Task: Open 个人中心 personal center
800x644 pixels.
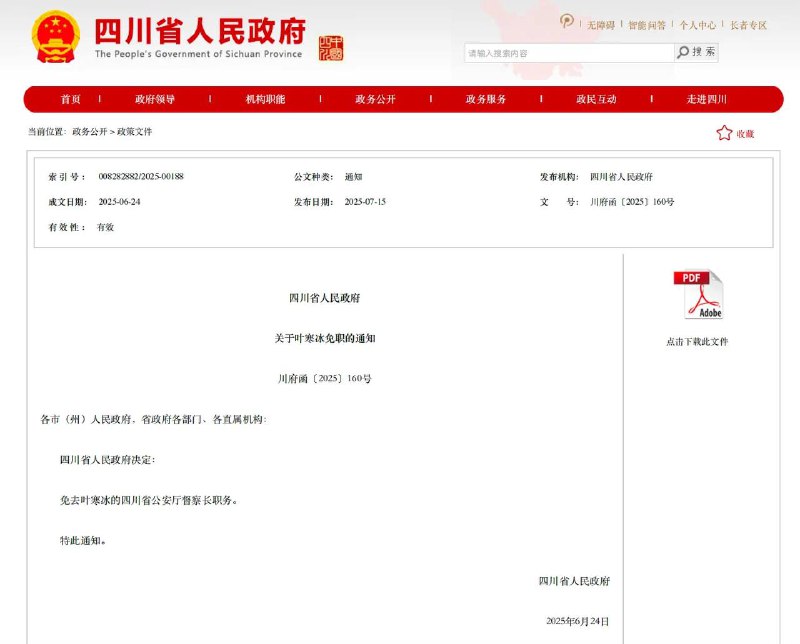Action: click(695, 24)
